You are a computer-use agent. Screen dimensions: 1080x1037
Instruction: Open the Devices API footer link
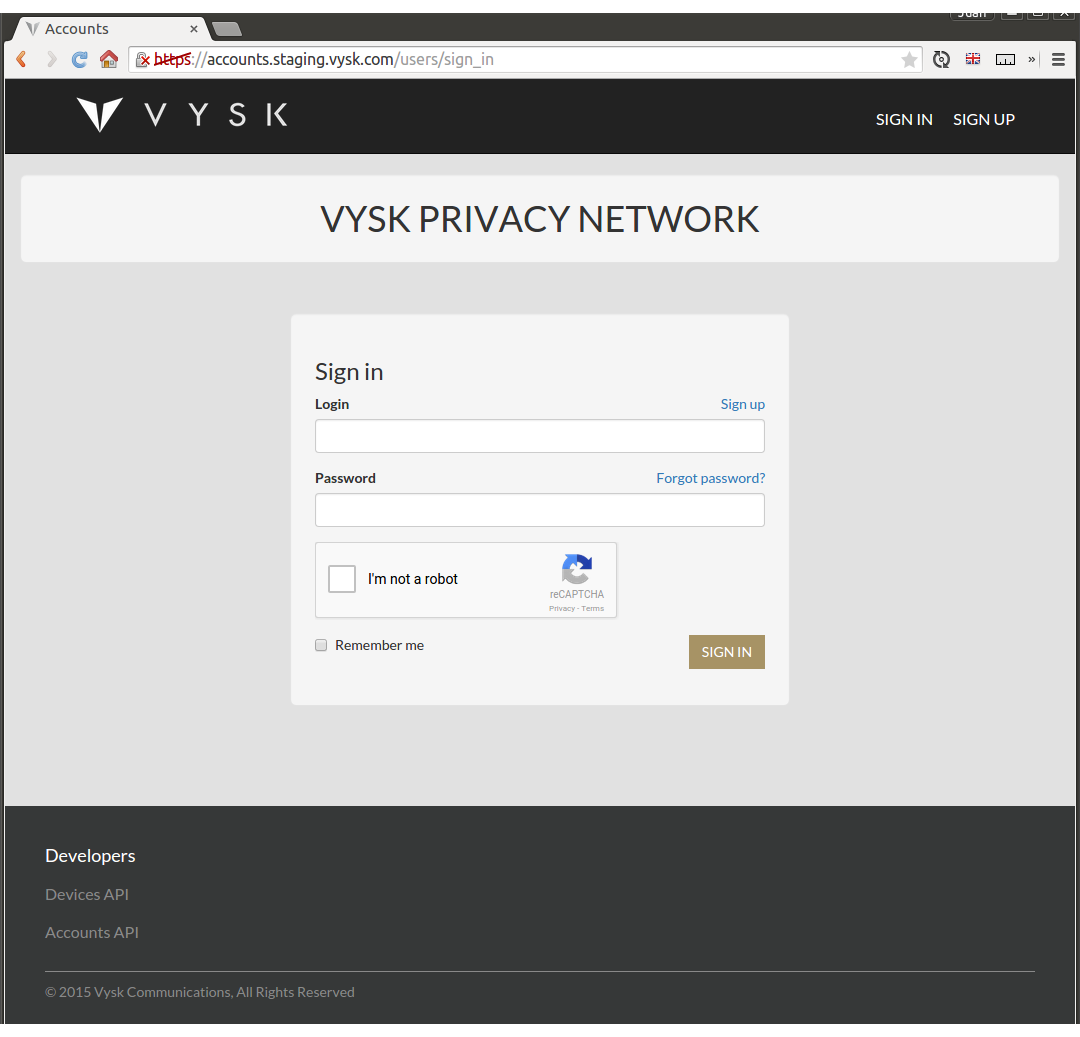click(87, 894)
